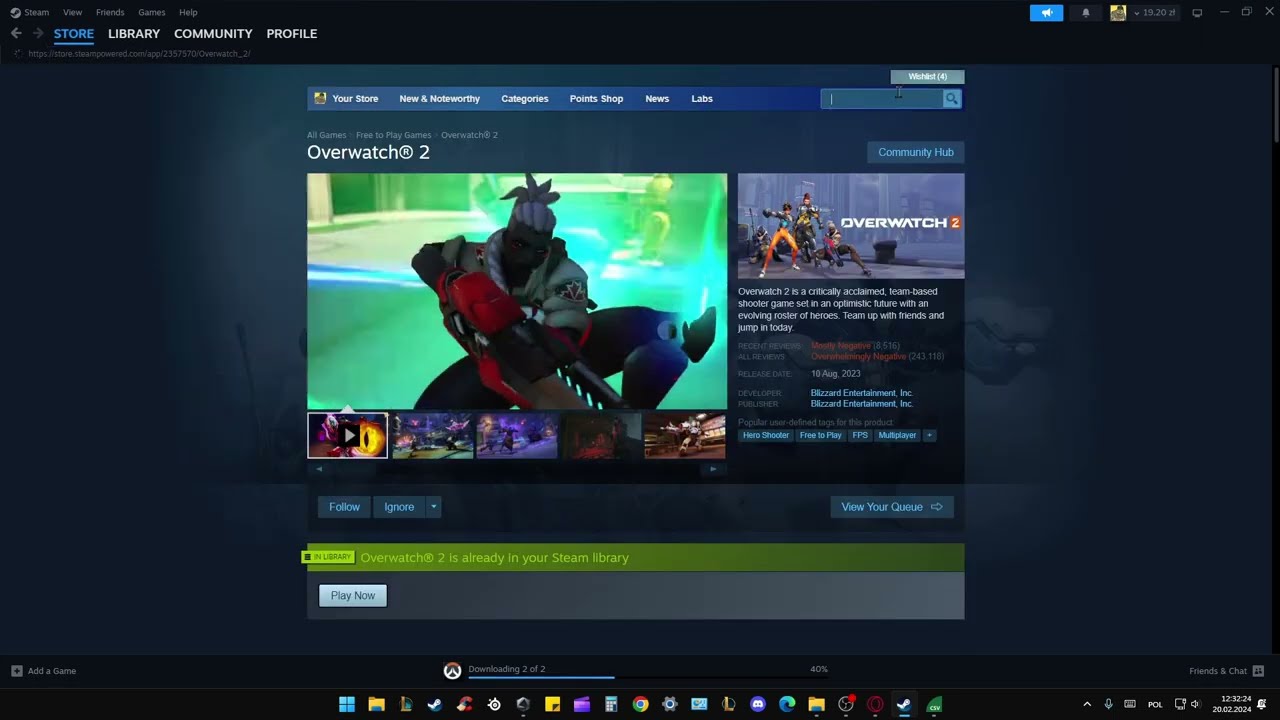Click View Your Queue
Viewport: 1280px width, 720px height.
(x=892, y=507)
